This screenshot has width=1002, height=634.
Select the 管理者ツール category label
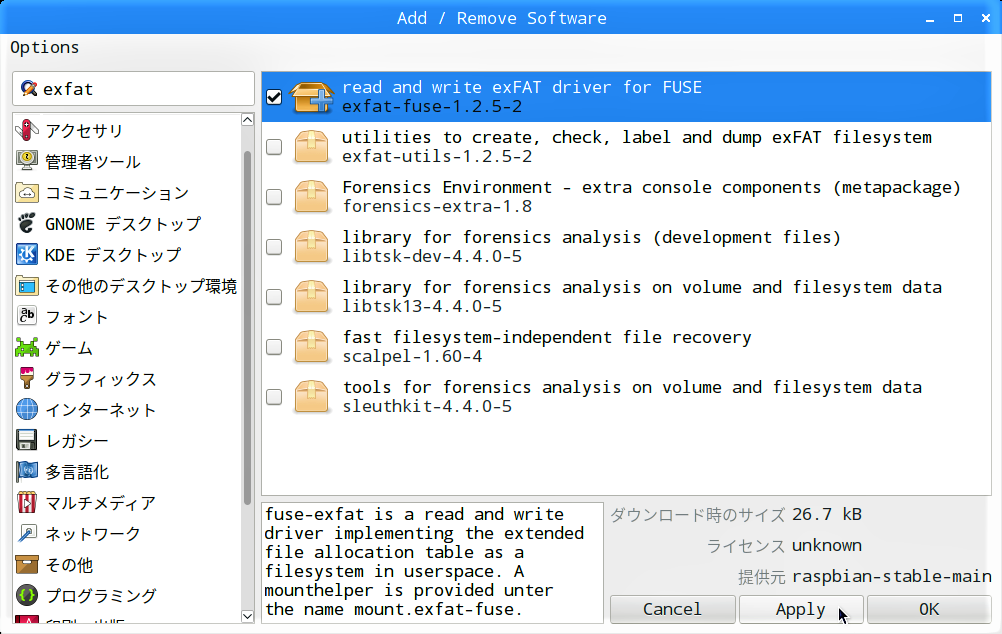tap(93, 162)
